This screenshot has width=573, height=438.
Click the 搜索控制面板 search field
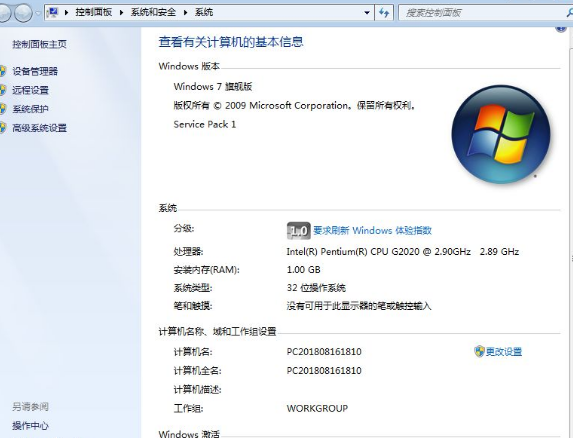tap(483, 13)
